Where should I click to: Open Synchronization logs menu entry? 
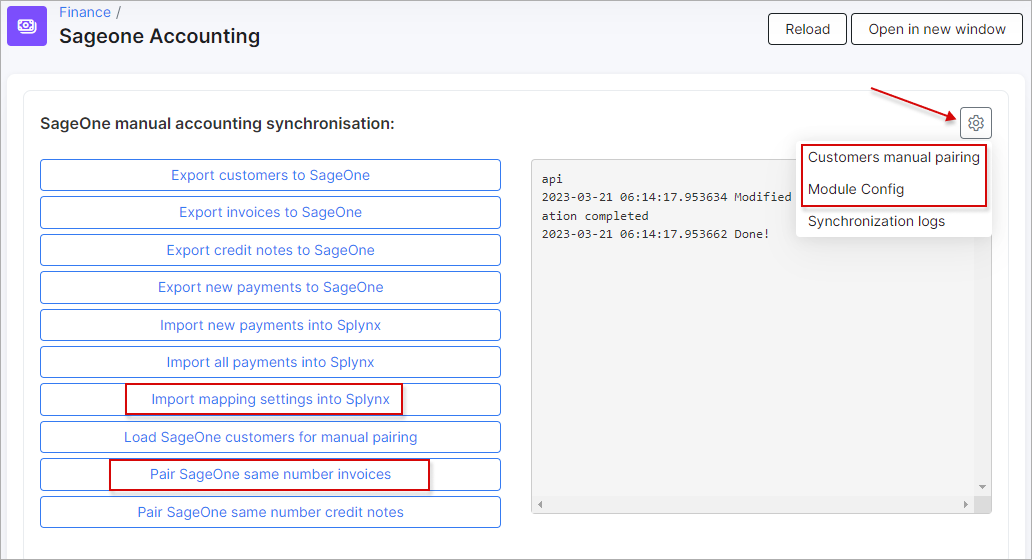tap(876, 221)
